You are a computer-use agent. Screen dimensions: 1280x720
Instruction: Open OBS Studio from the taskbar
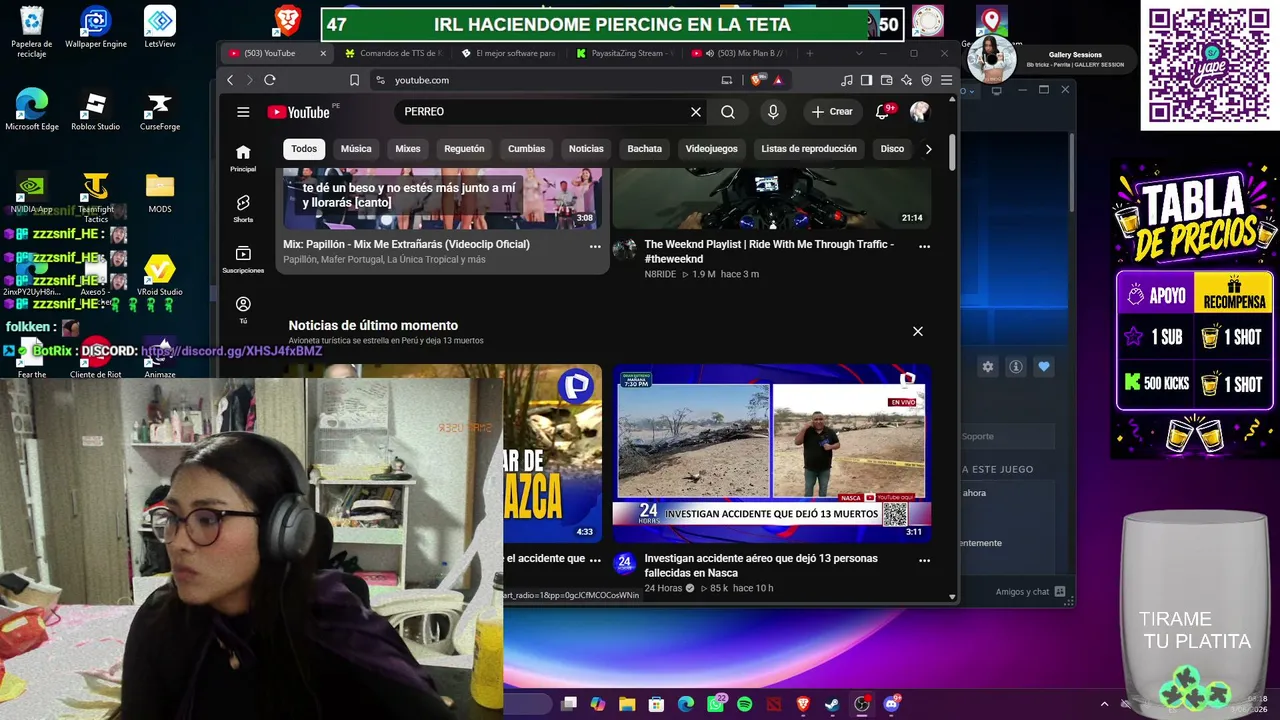coord(862,704)
